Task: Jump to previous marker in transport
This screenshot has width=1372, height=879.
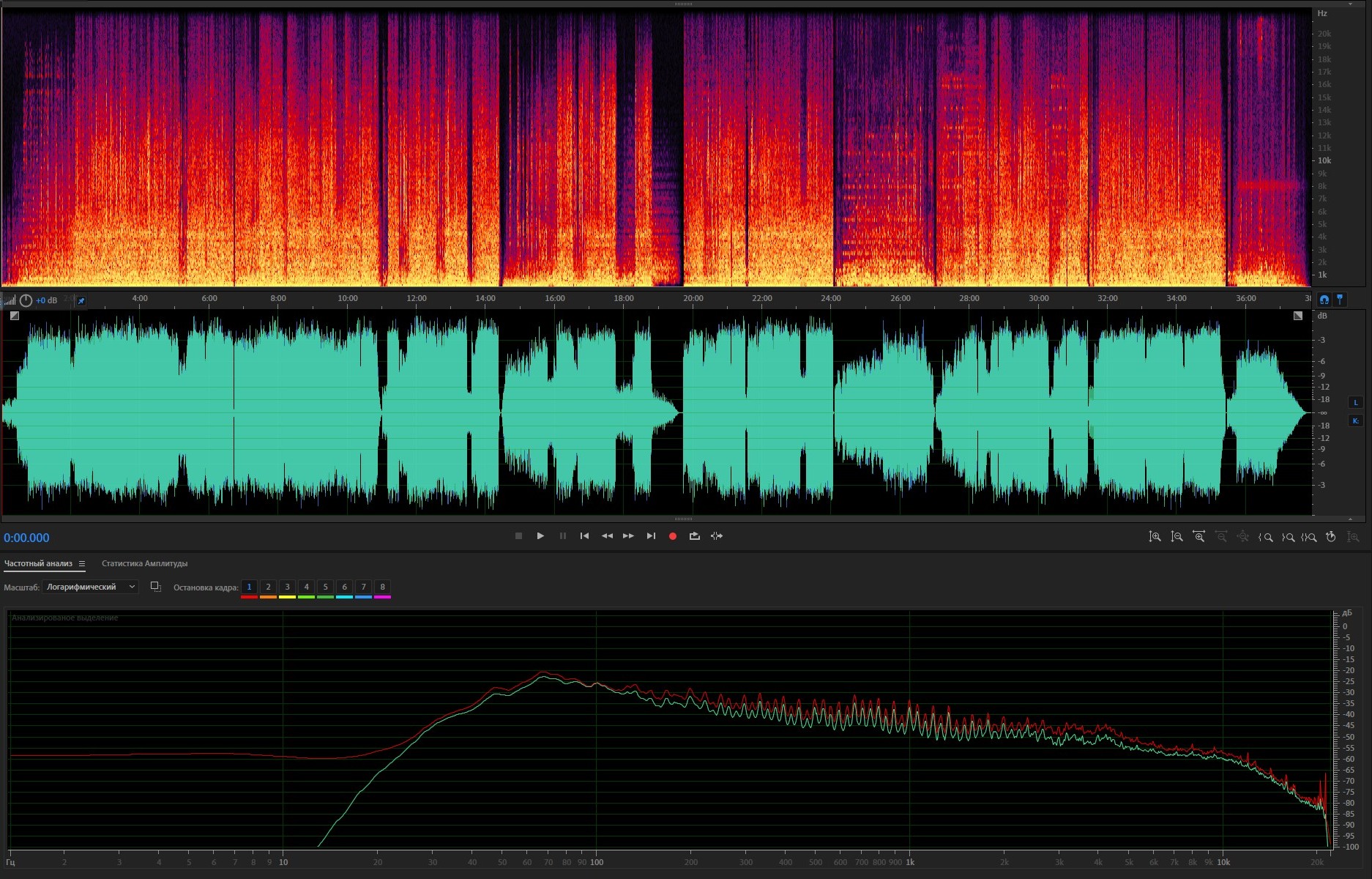Action: (x=584, y=536)
